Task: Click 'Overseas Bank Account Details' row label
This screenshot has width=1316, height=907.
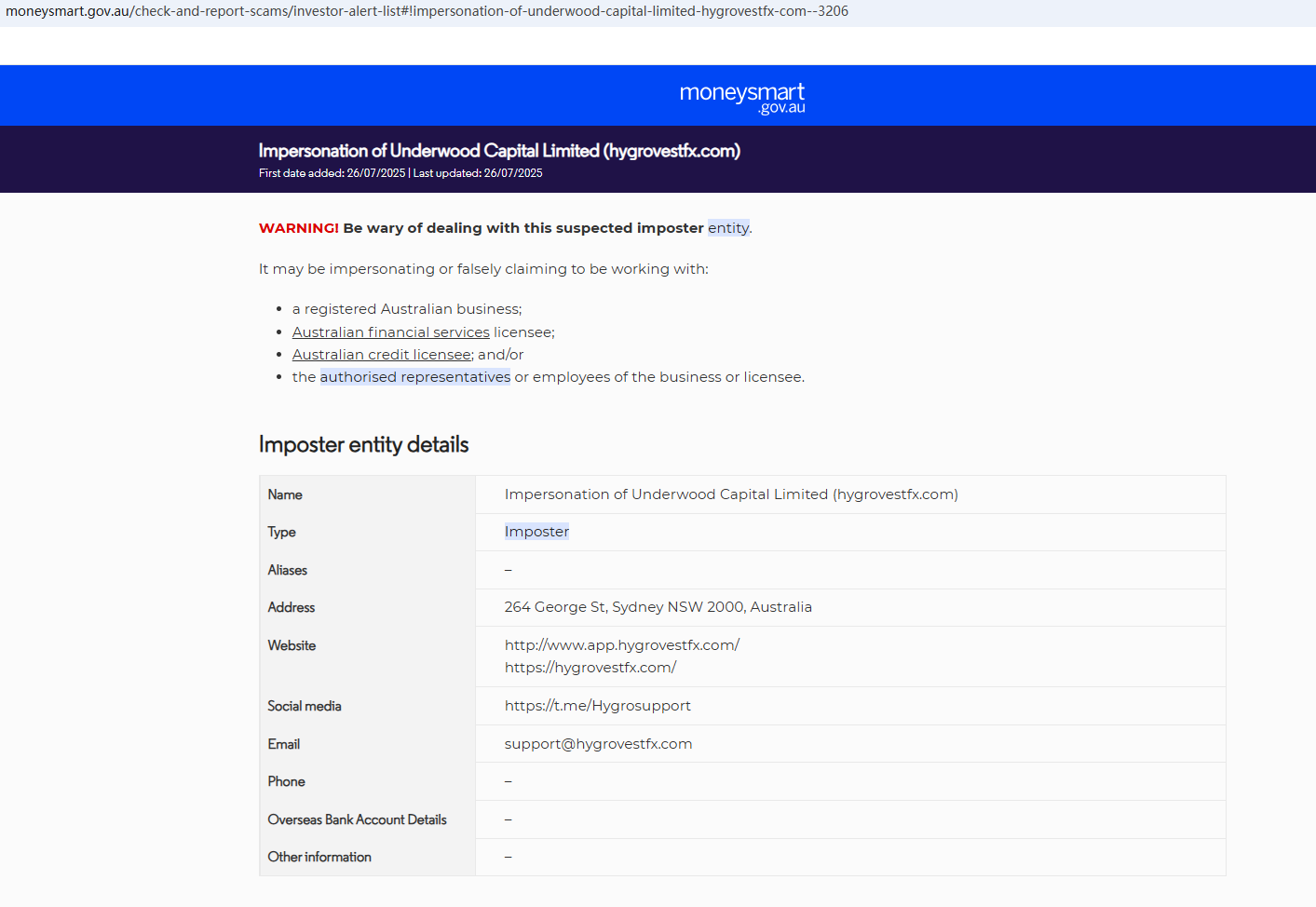Action: [x=358, y=819]
